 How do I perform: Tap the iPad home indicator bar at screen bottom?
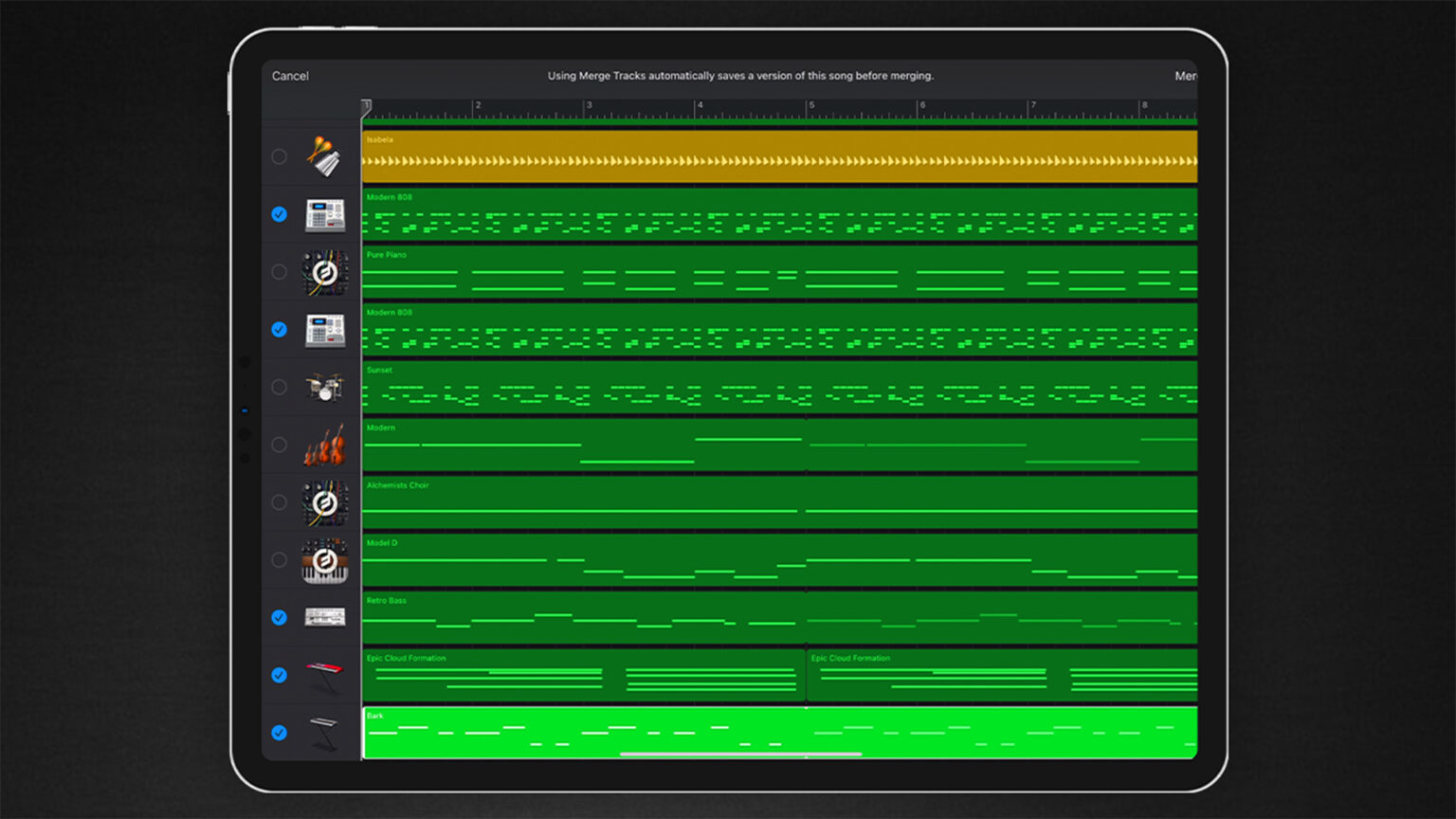740,755
